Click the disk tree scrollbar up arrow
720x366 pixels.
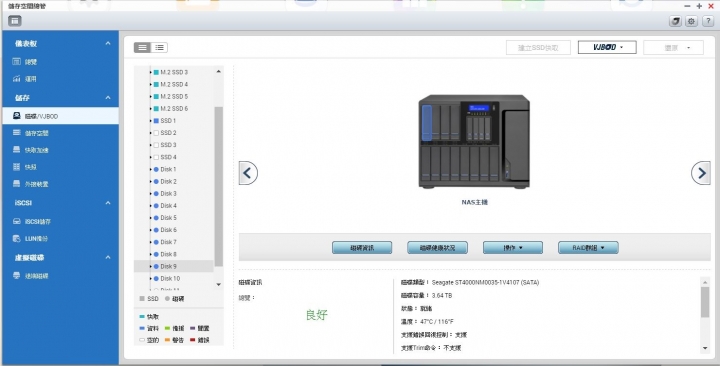tap(219, 71)
